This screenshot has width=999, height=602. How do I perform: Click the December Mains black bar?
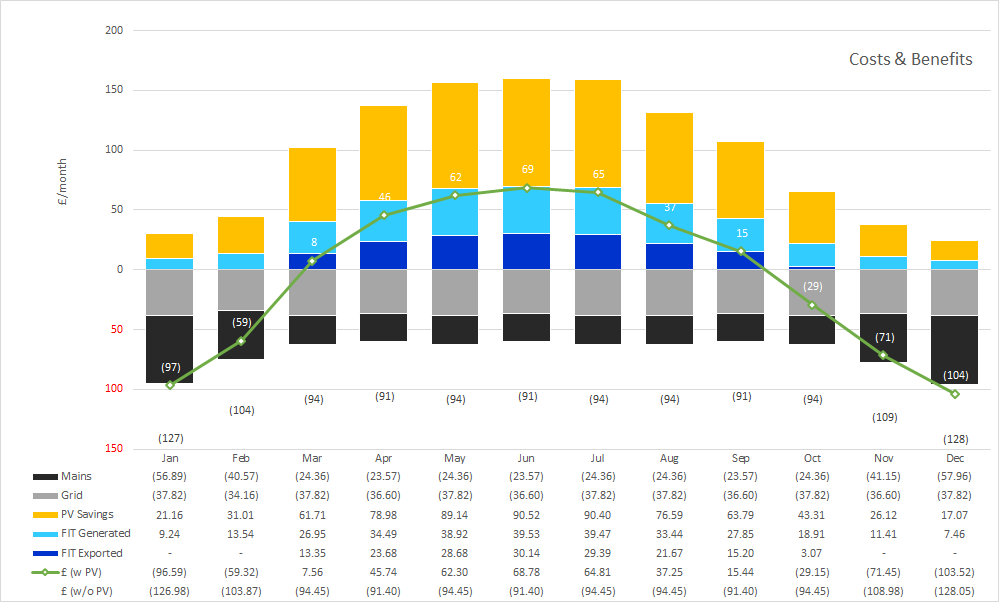tap(954, 350)
